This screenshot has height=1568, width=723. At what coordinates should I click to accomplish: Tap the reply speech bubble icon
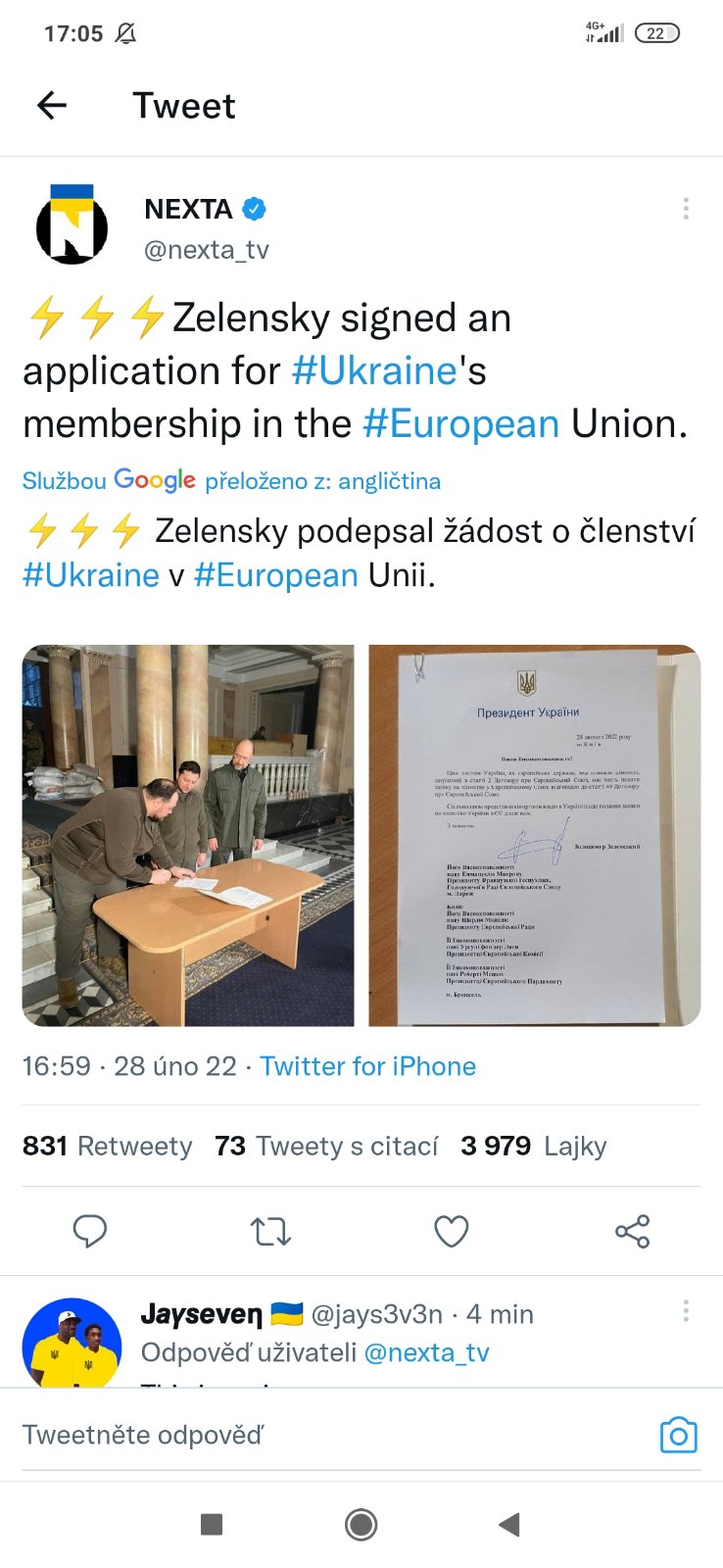click(90, 1231)
